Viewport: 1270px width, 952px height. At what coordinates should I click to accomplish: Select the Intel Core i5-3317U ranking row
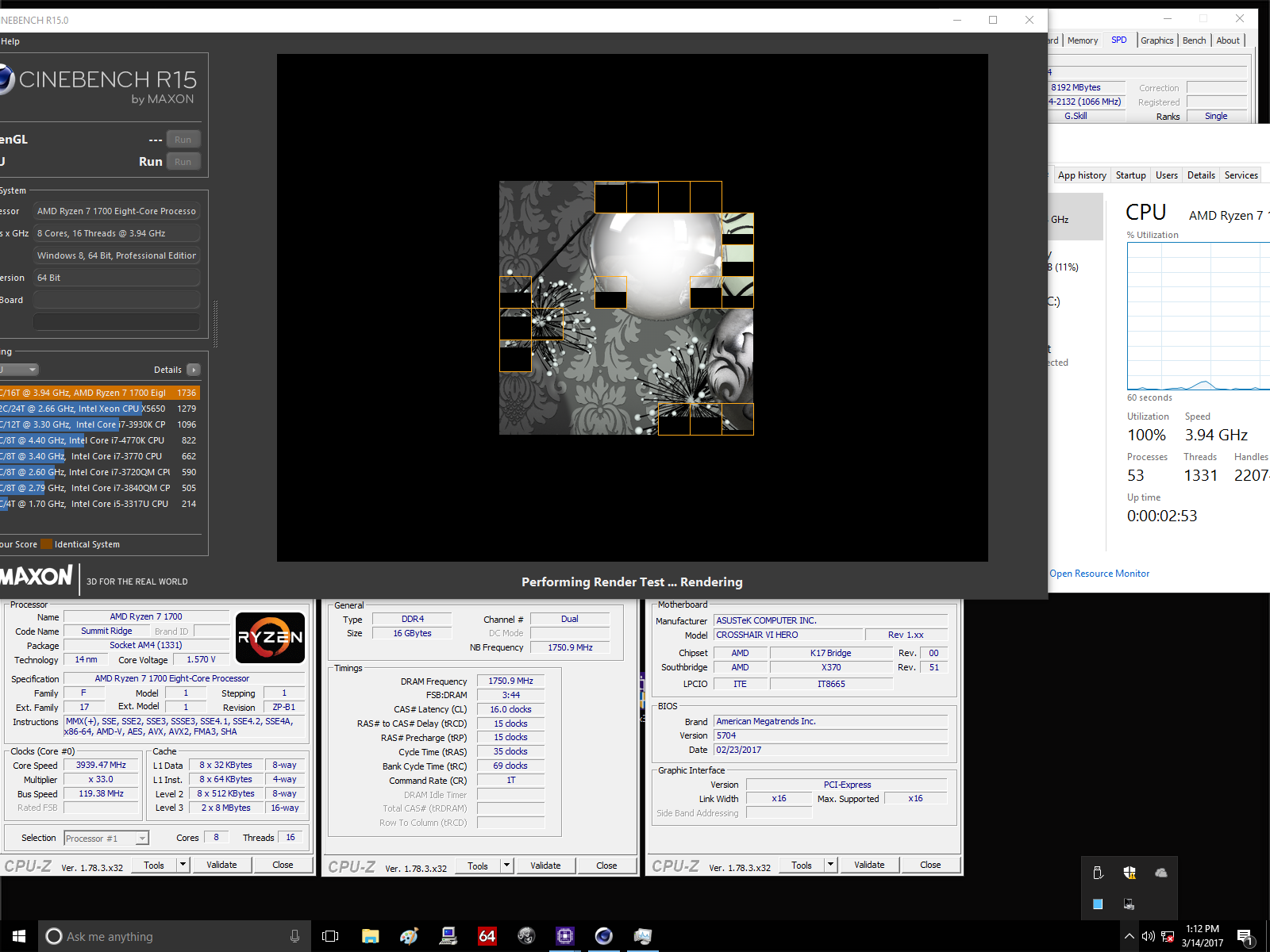tap(99, 504)
